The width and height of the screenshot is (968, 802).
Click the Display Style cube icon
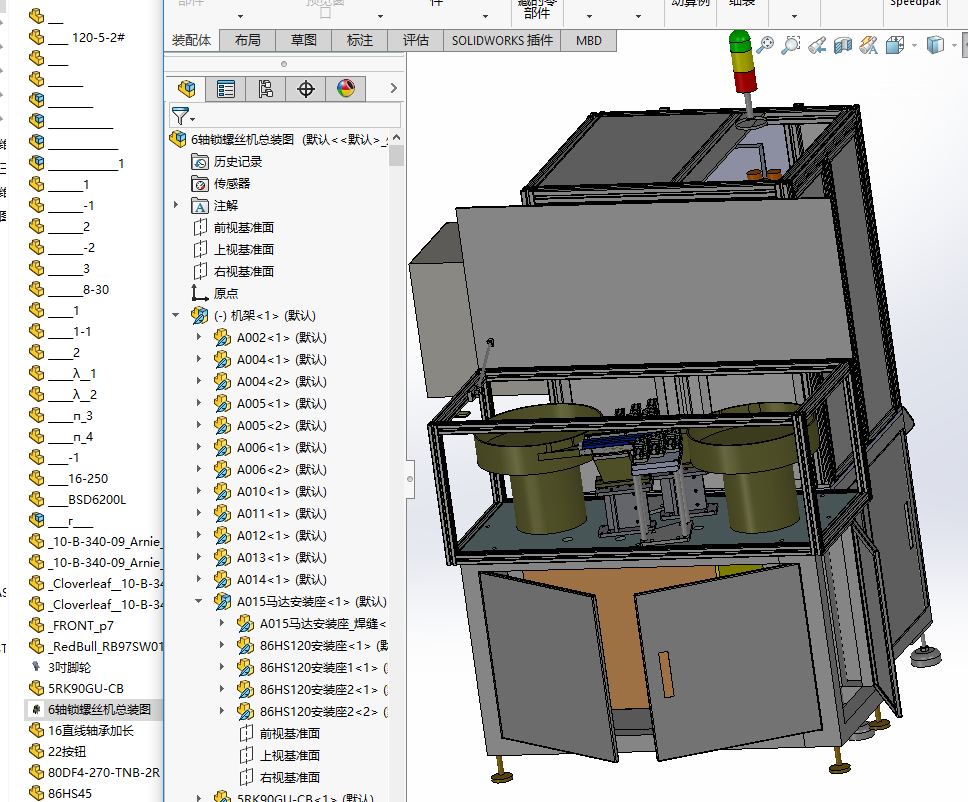click(935, 45)
